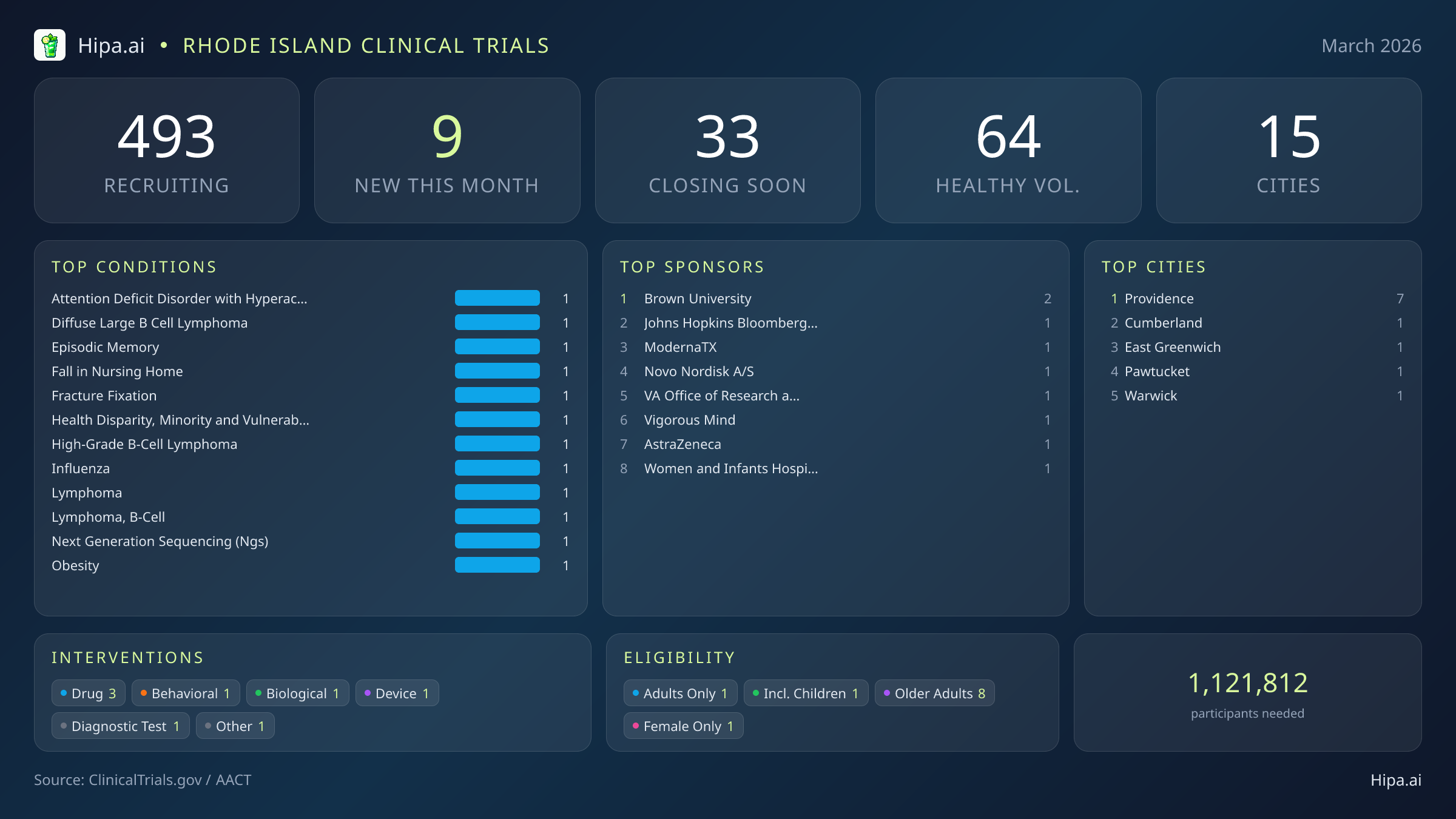The height and width of the screenshot is (819, 1456).
Task: Expand the Health Disparity, Minority condition label
Action: pyautogui.click(x=180, y=420)
